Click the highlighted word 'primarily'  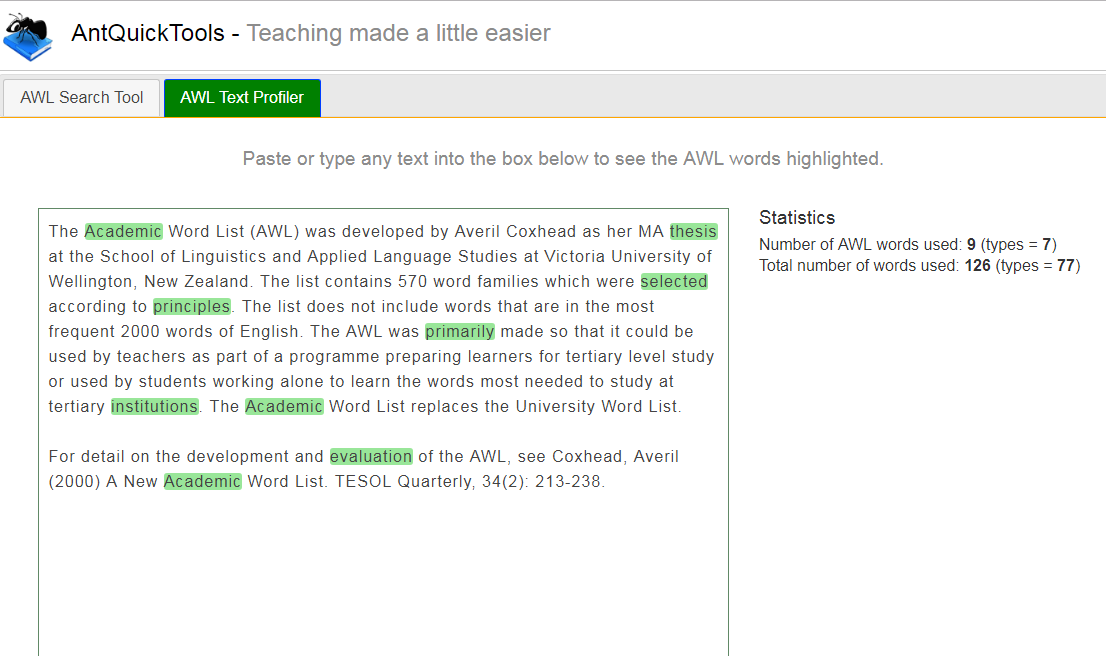coord(459,332)
